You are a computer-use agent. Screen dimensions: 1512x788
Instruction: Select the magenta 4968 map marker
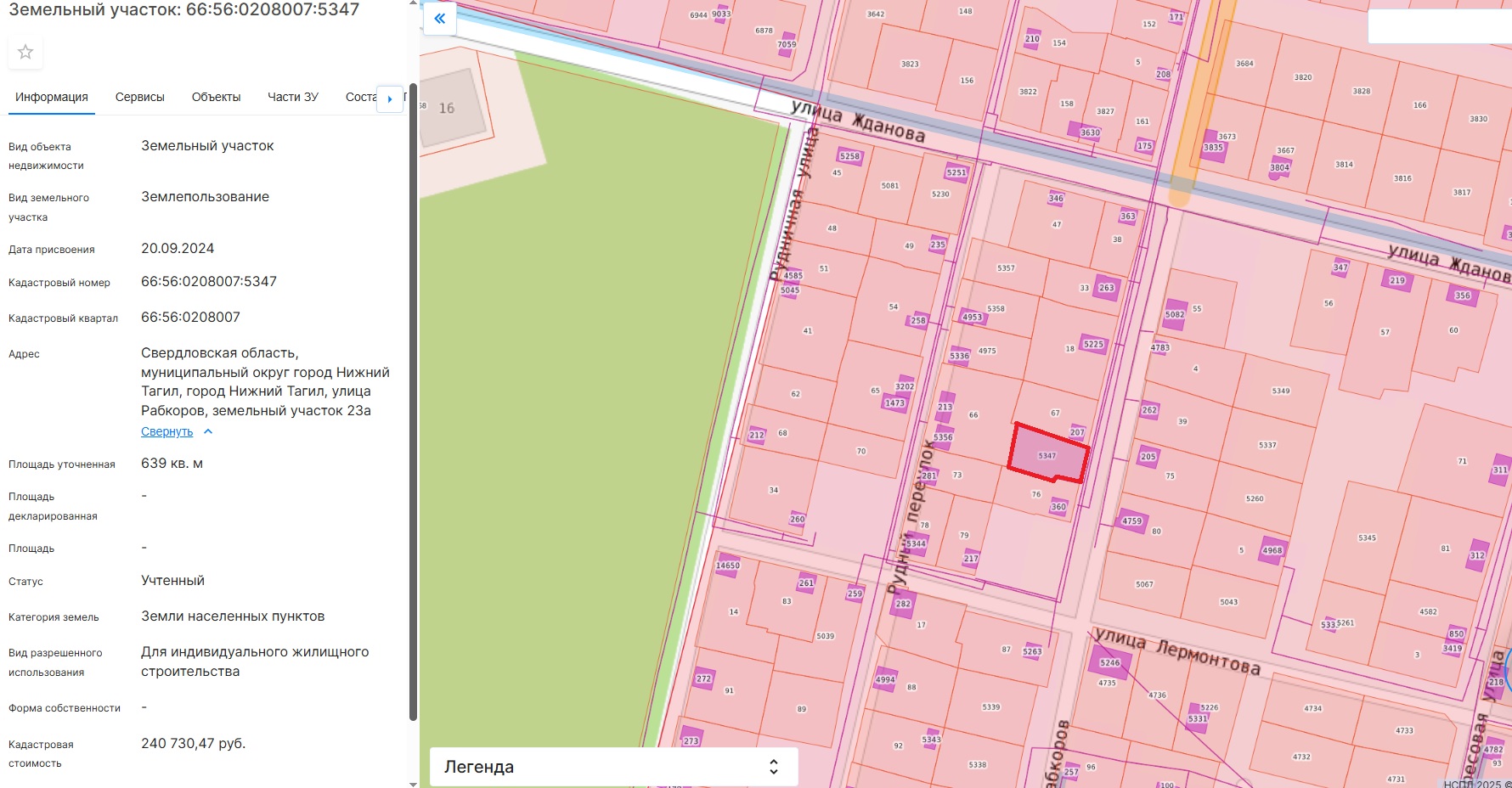pyautogui.click(x=1272, y=550)
